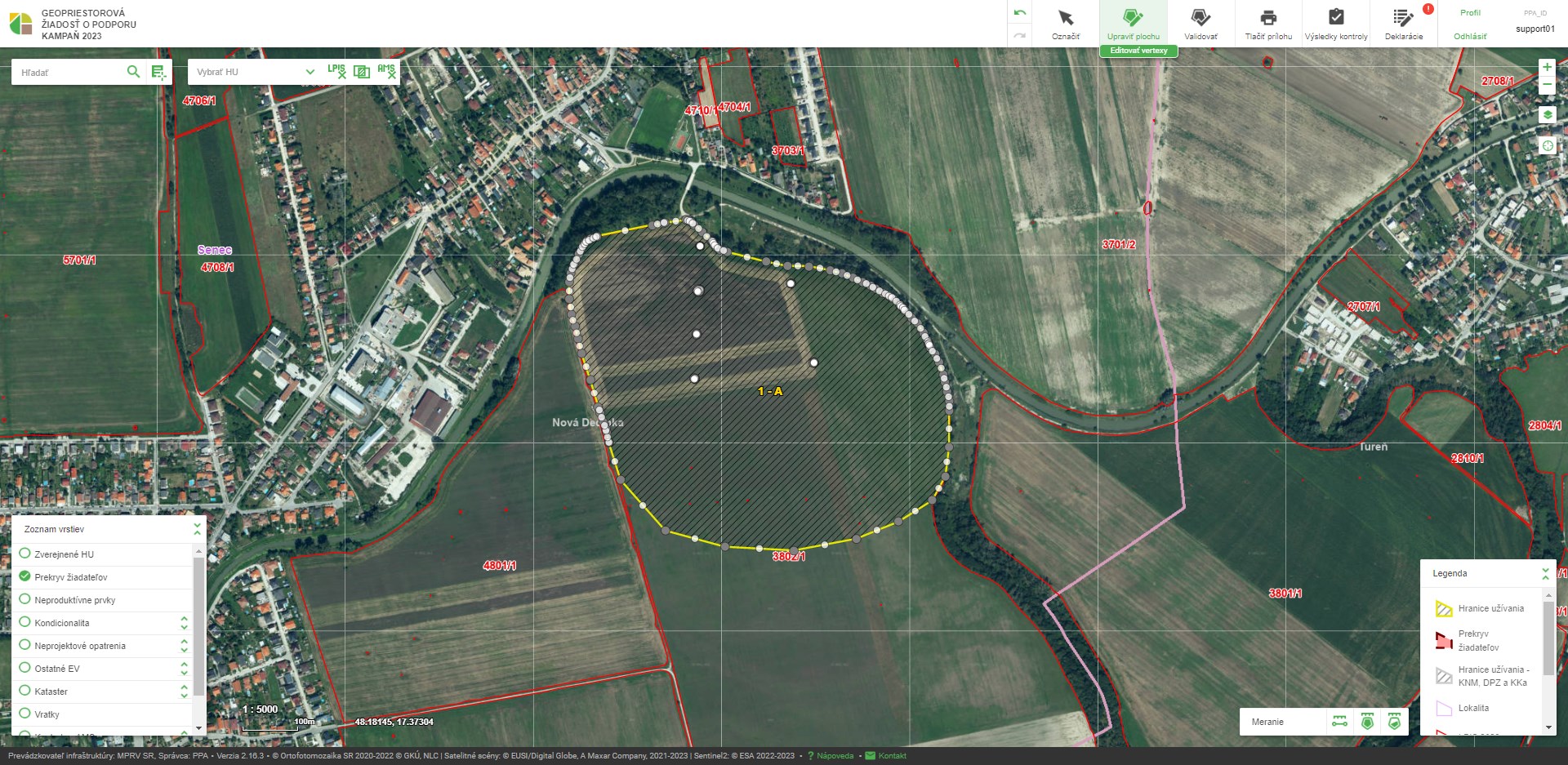Select the Označiť pointer tool

point(1065,23)
